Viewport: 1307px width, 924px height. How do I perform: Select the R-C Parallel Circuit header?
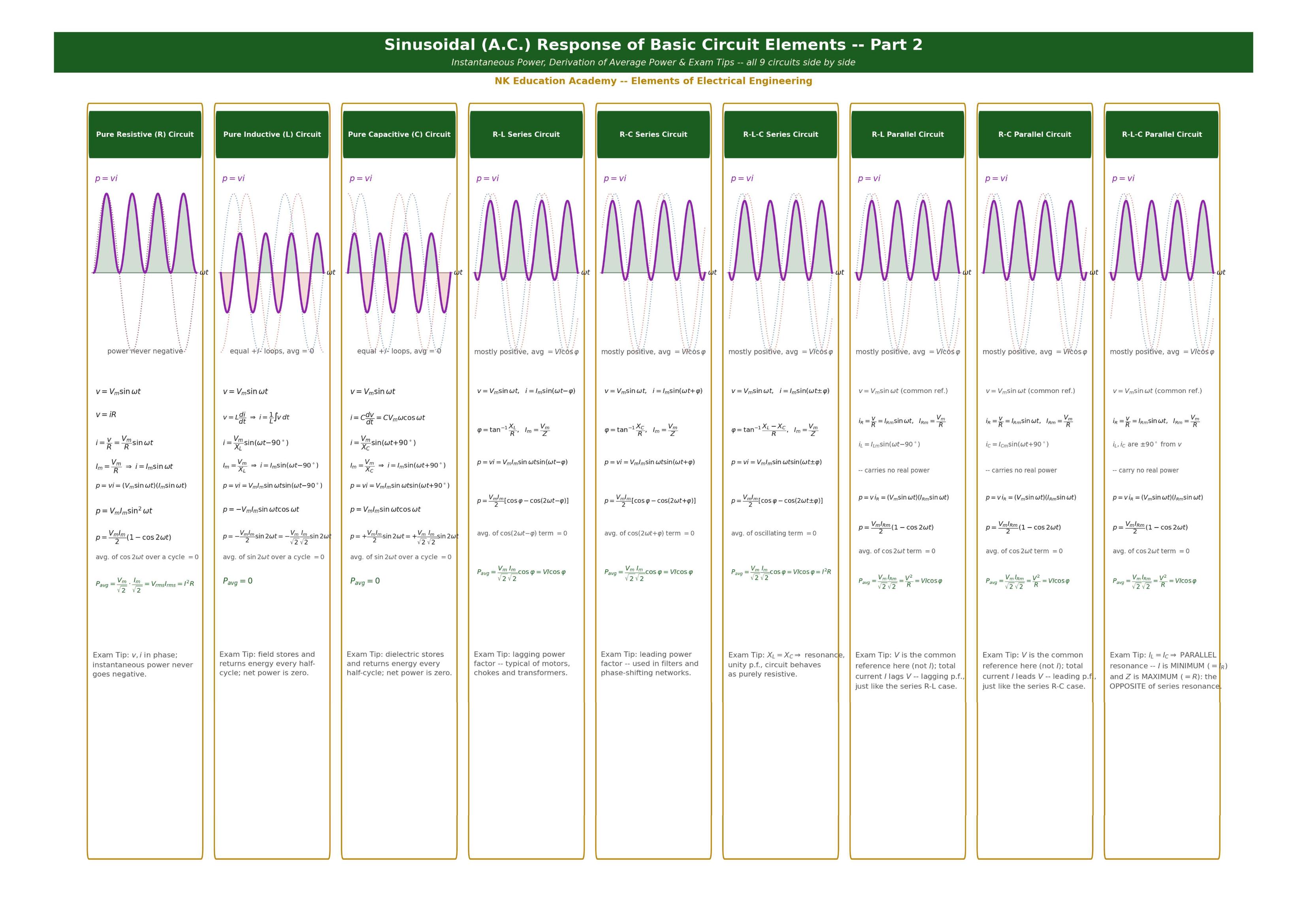[x=1035, y=134]
